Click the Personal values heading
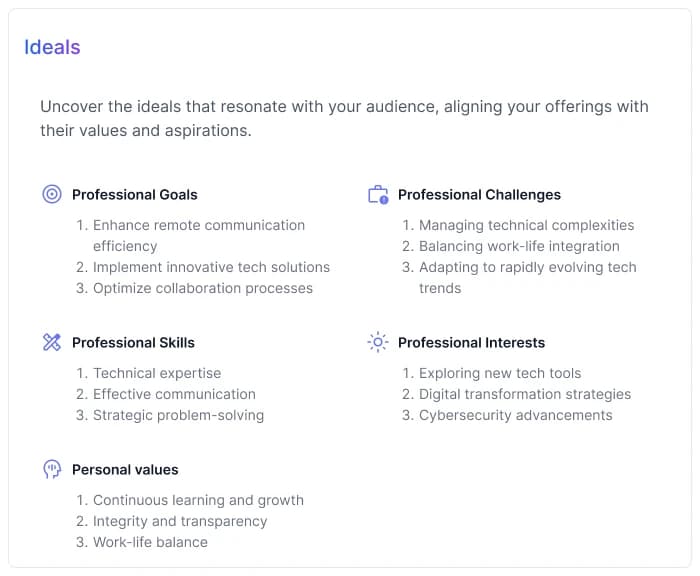700x576 pixels. tap(125, 469)
